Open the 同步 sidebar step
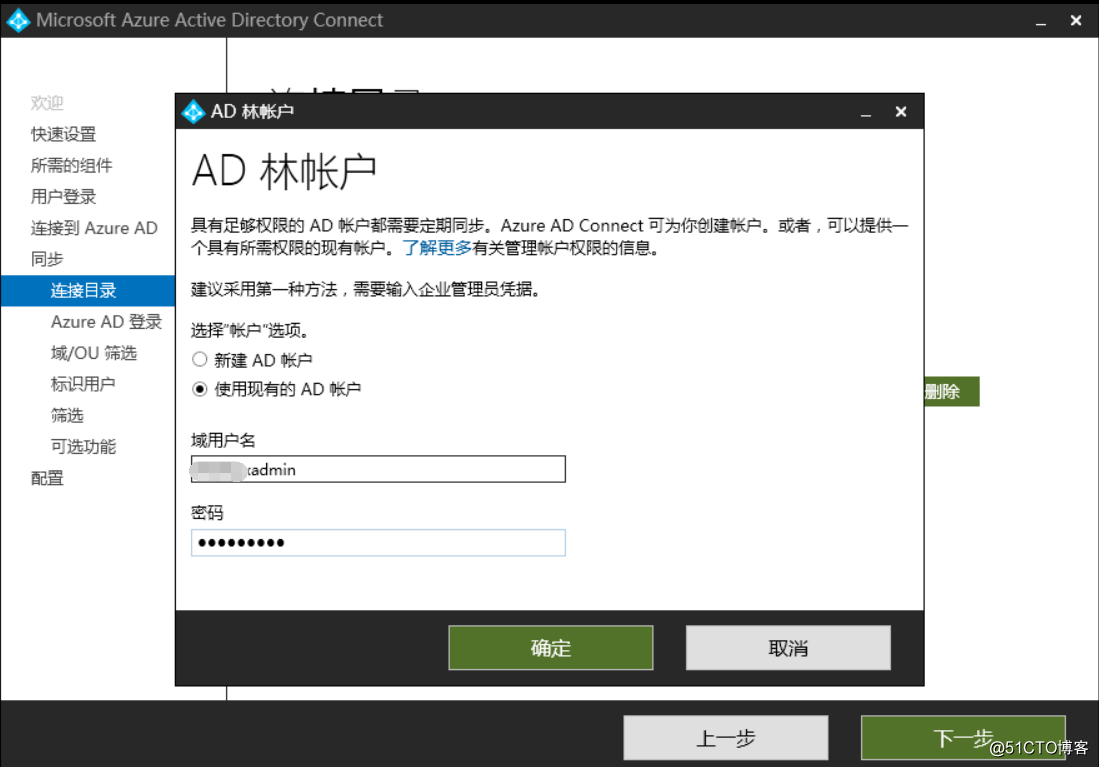Screen dimensions: 1099x767 pos(47,259)
